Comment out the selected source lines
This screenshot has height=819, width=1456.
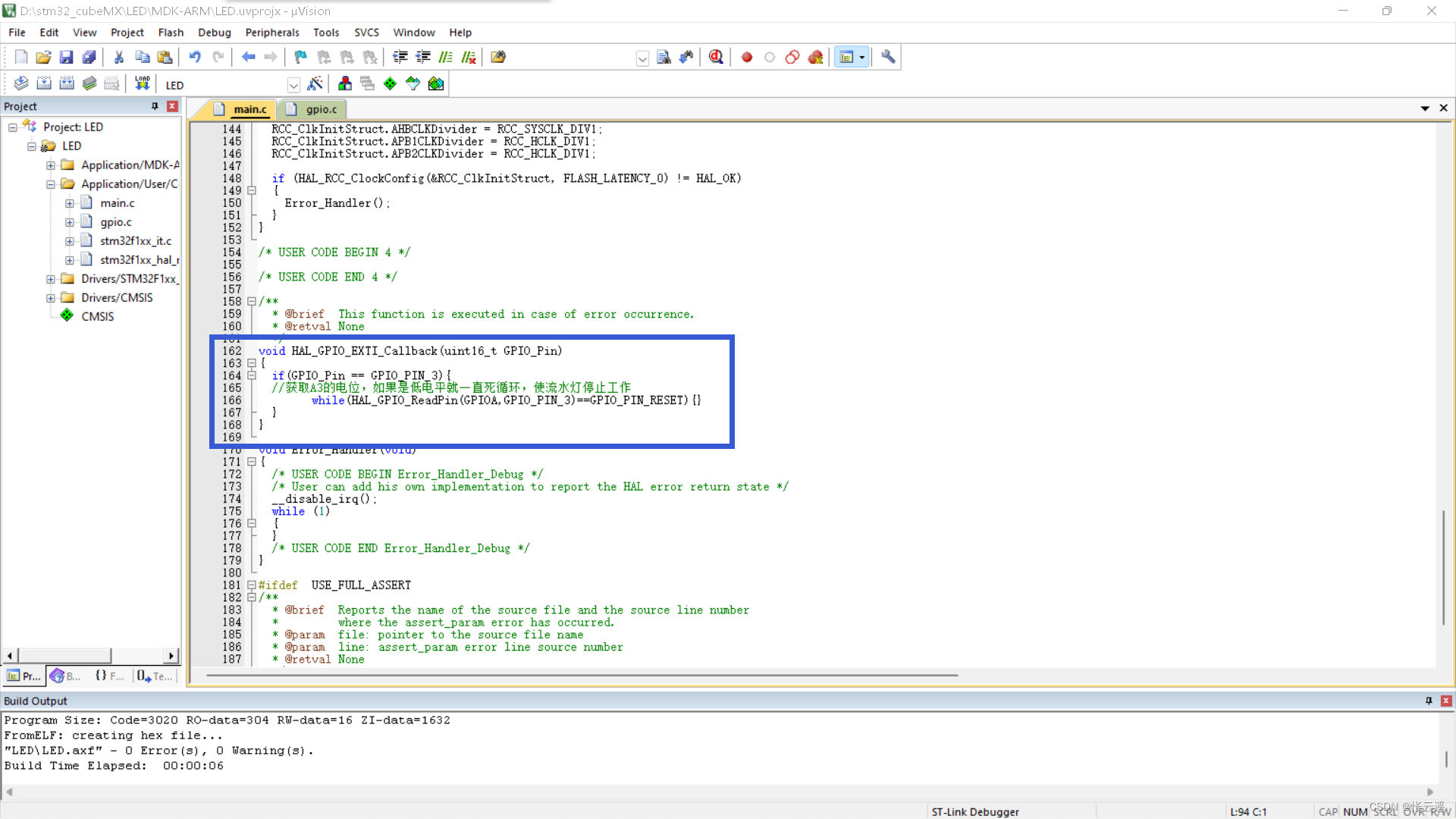[446, 57]
